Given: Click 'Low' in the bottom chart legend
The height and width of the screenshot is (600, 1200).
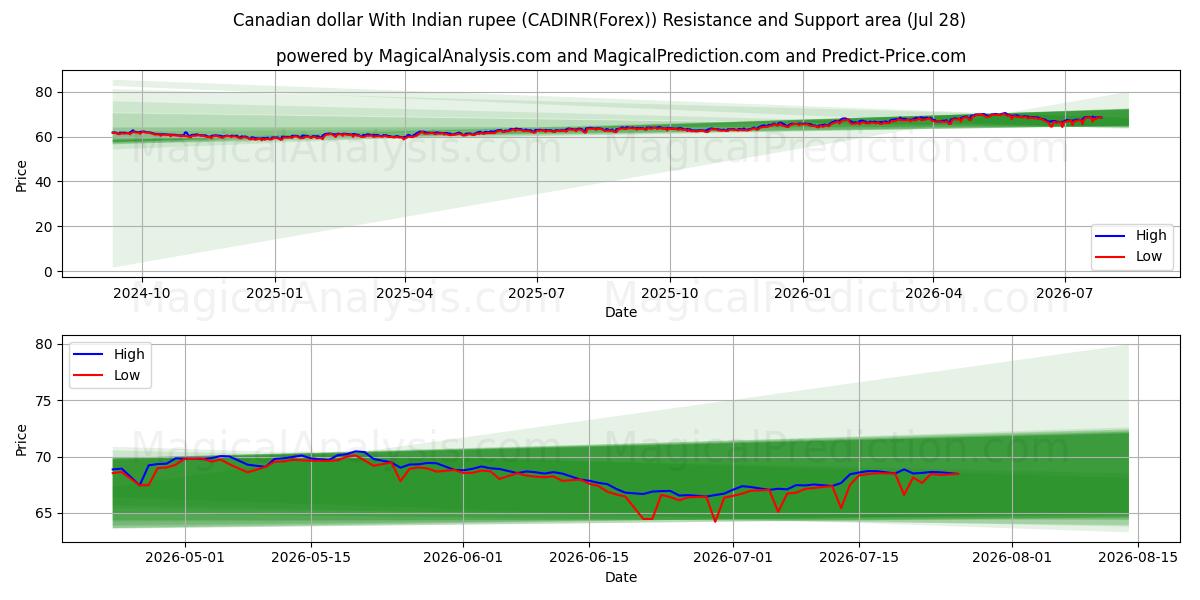Looking at the screenshot, I should click(127, 375).
